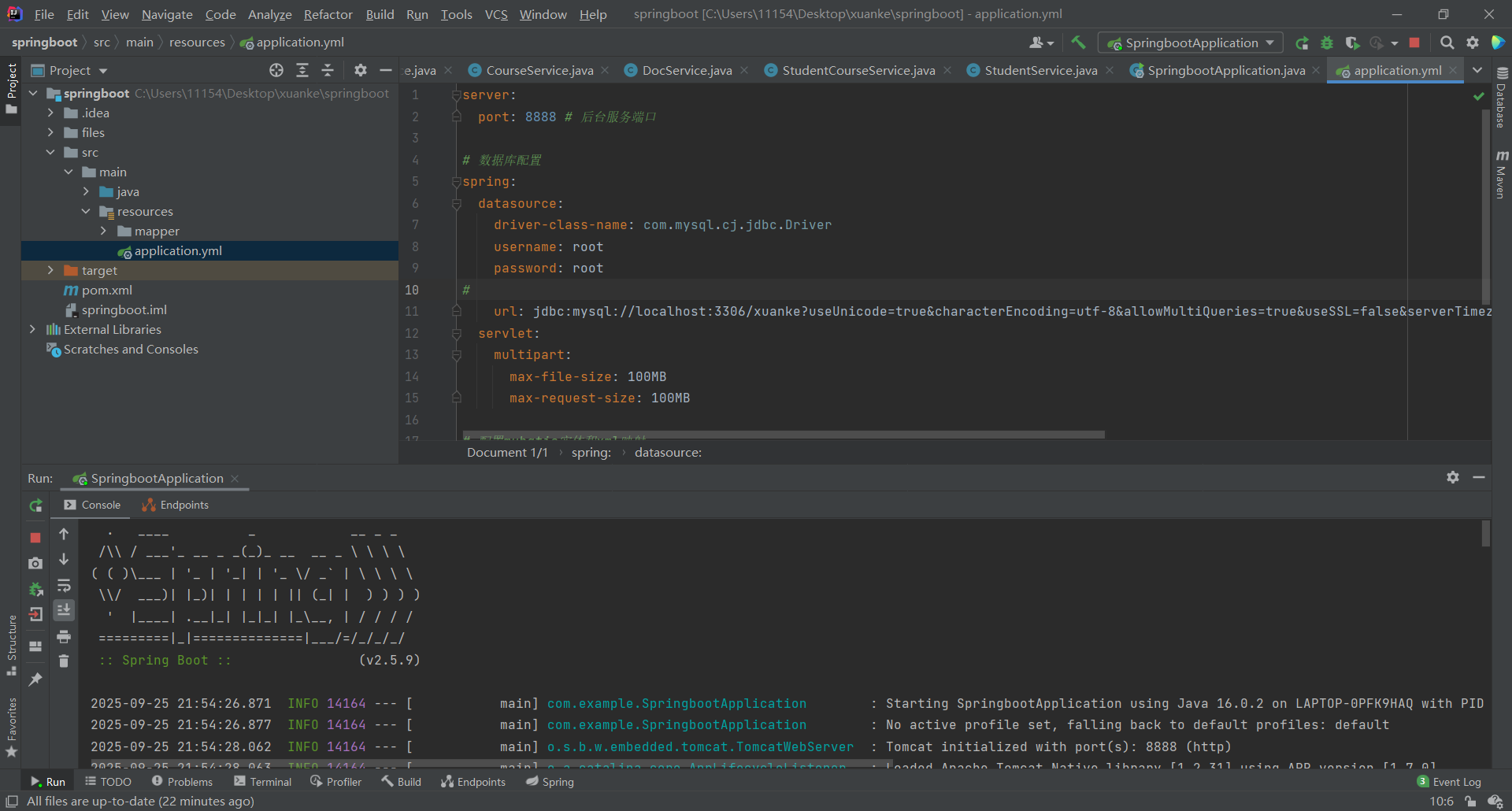Open the Refactor menu

[328, 14]
